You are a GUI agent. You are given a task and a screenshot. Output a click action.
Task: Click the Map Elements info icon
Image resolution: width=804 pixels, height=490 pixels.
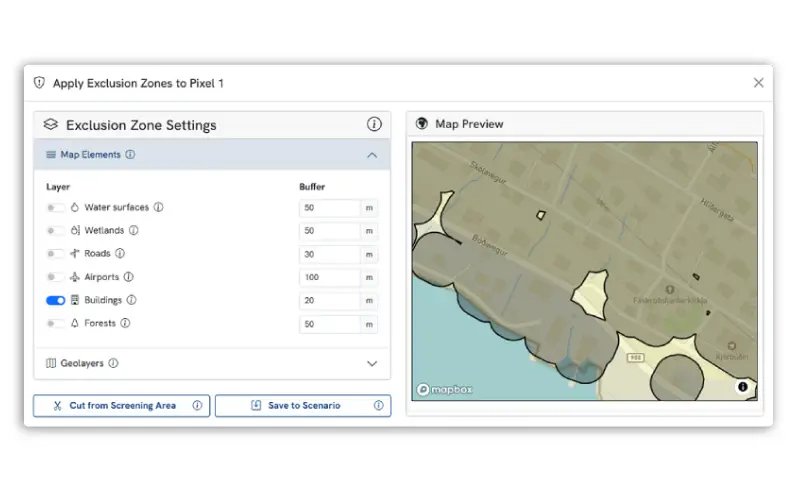point(130,154)
